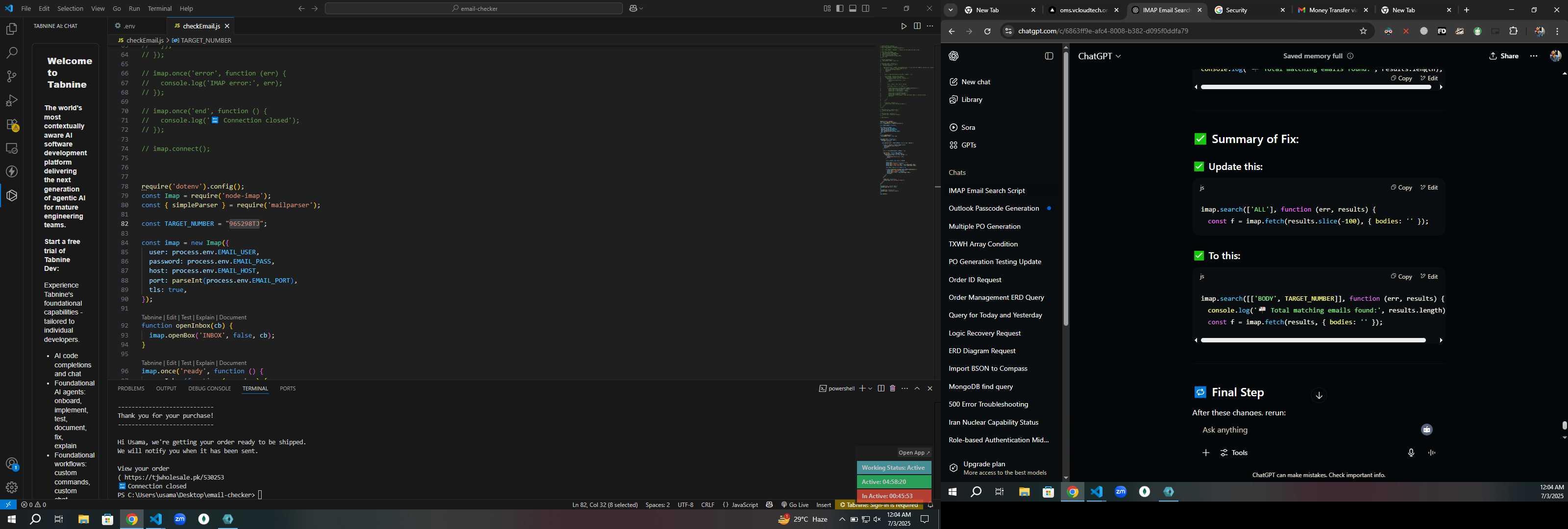This screenshot has width=1568, height=529.
Task: Open the lightning bolt extension in activity bar
Action: pos(12,171)
